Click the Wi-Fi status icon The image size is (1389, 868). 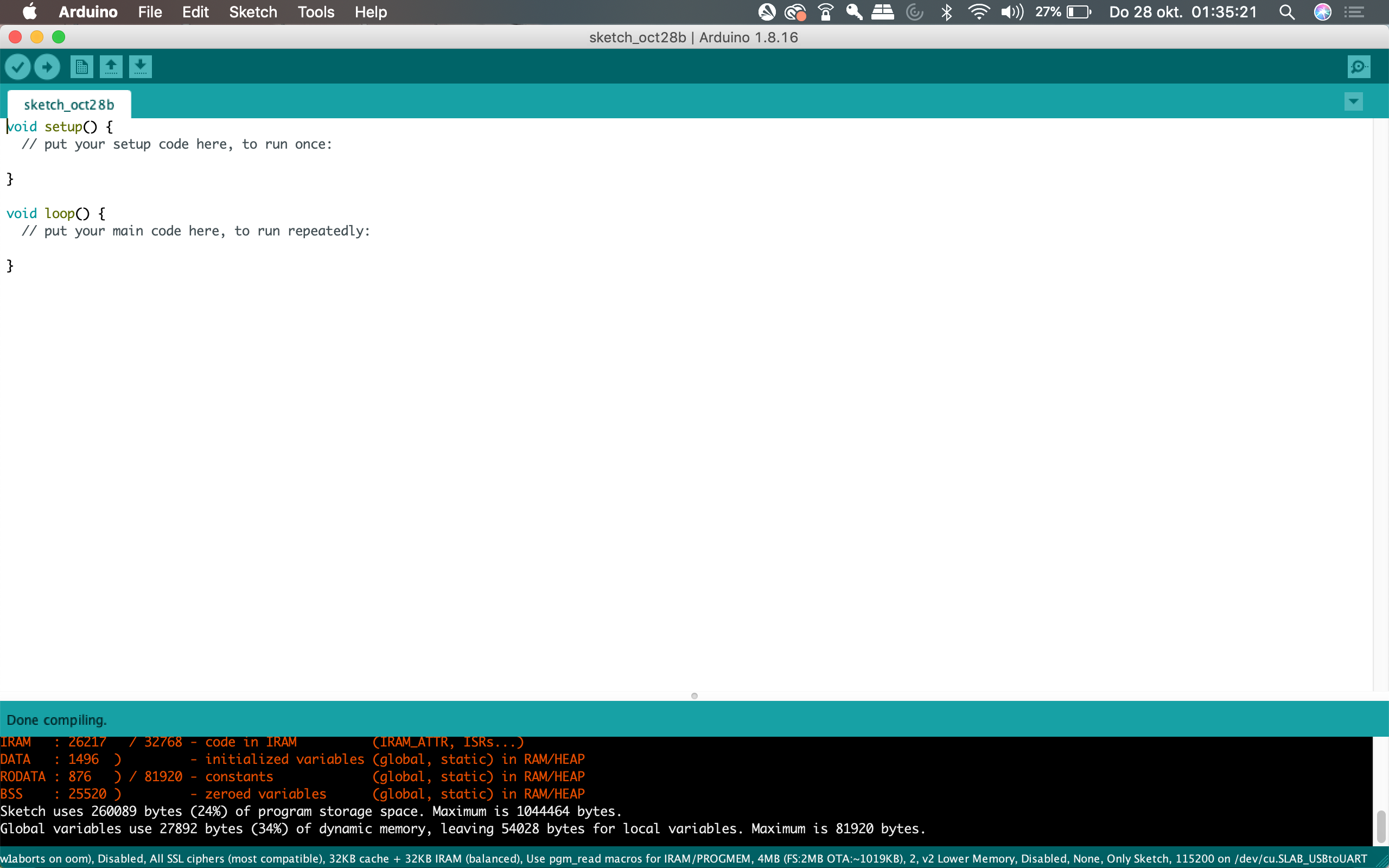979,12
